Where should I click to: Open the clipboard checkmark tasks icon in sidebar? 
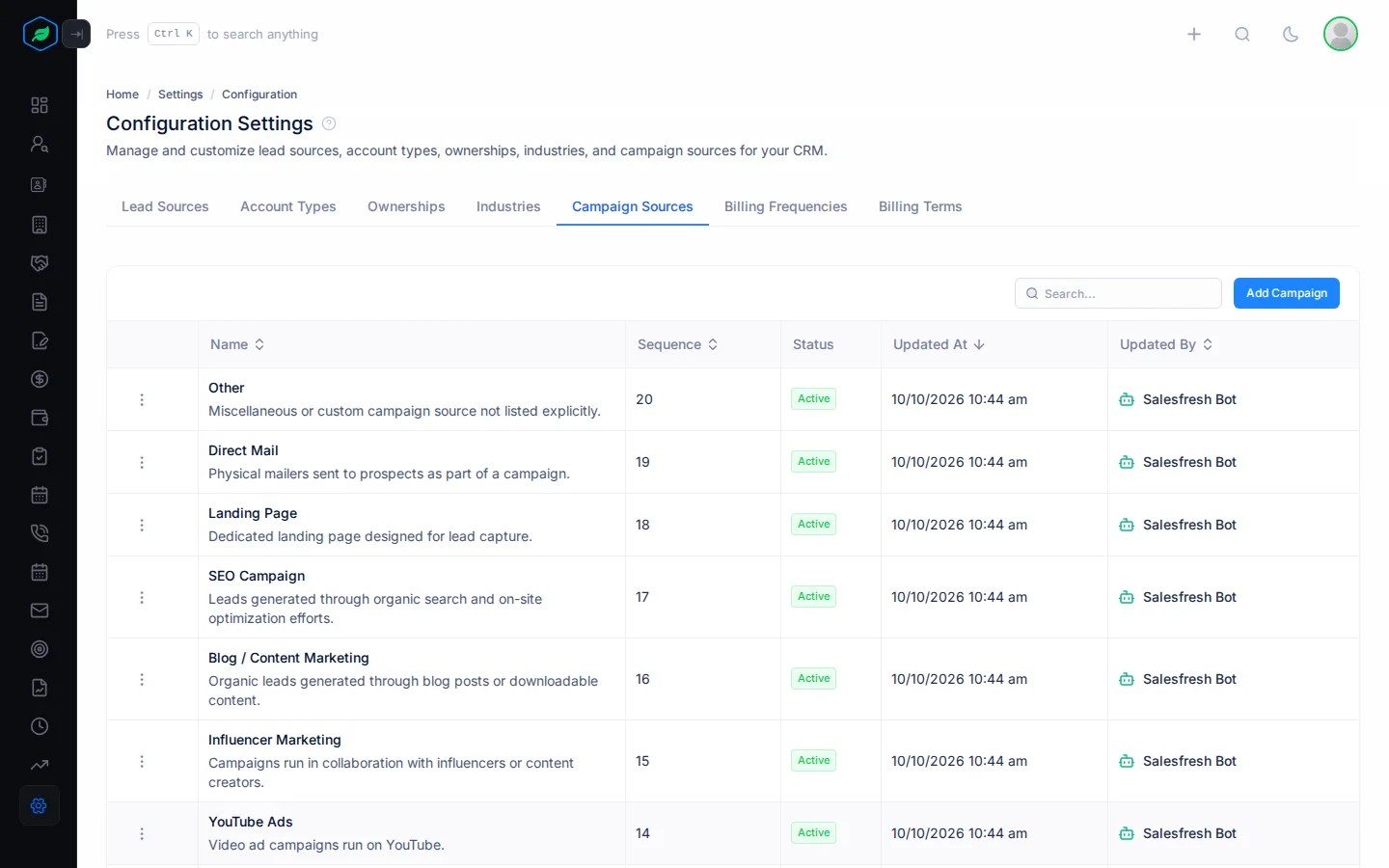[x=40, y=456]
